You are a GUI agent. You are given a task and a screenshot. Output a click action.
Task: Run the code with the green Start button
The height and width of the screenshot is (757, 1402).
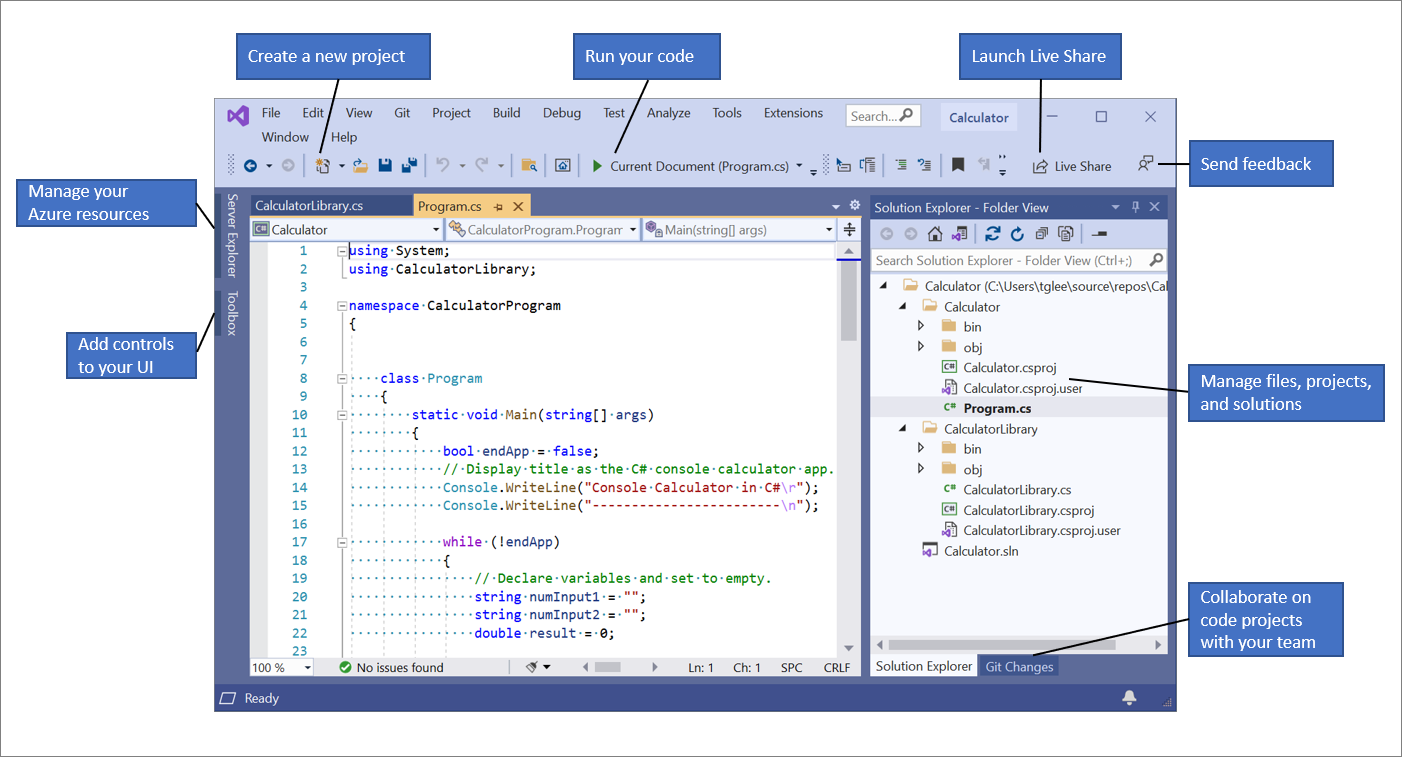pos(596,165)
